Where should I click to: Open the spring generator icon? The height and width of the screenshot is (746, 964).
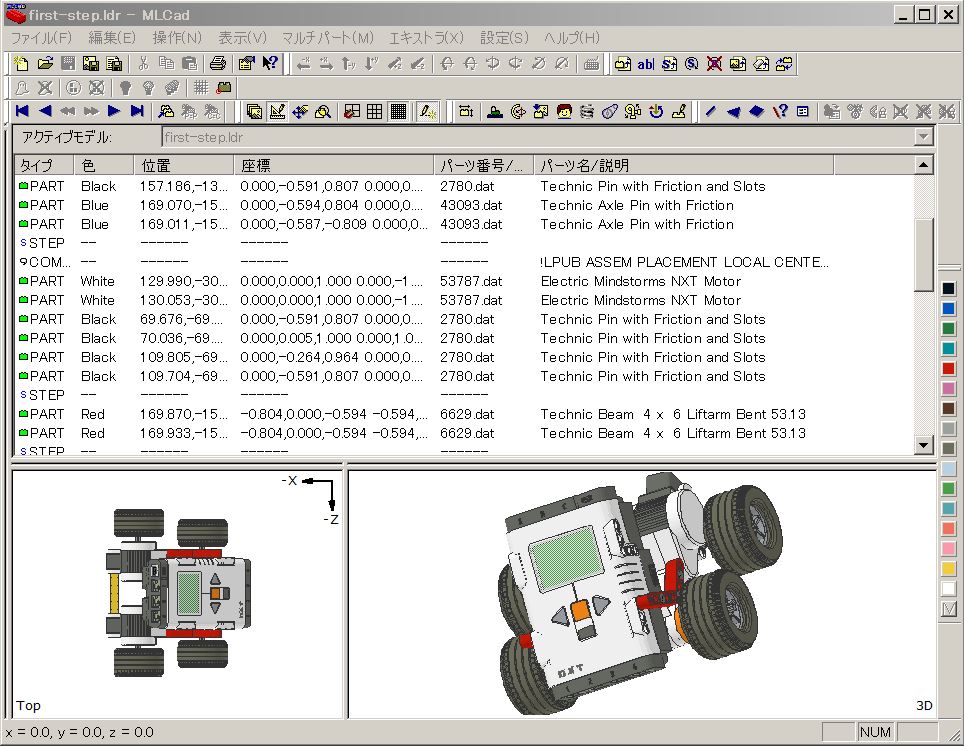click(587, 111)
